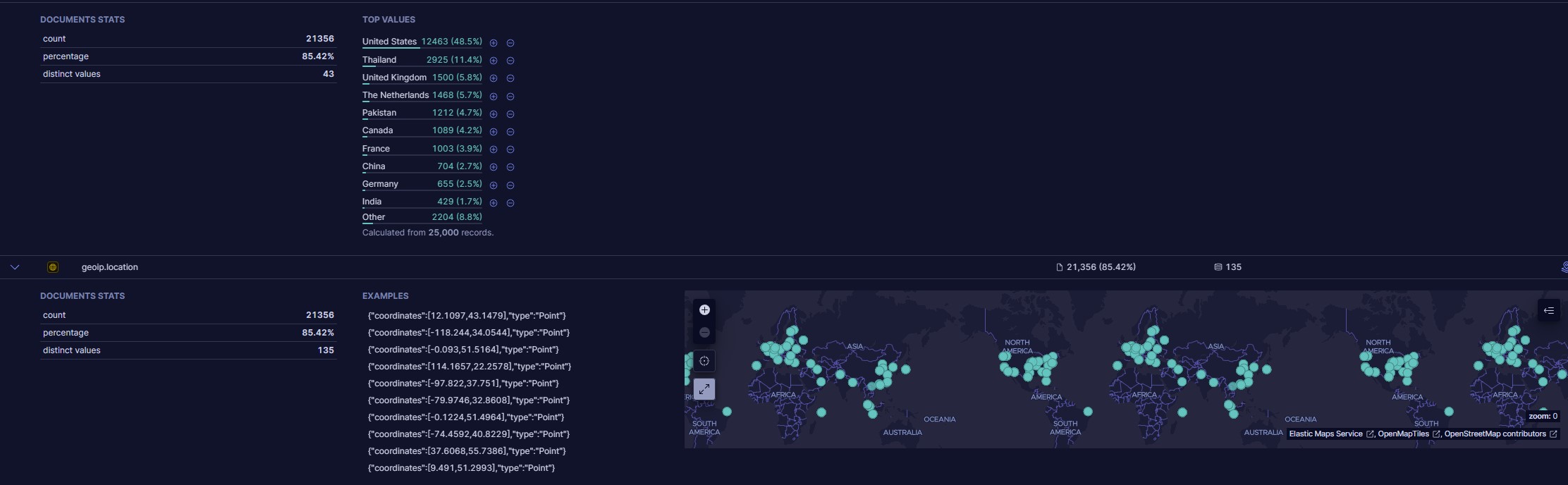Filter out United States value
This screenshot has width=1568, height=485.
pos(510,43)
